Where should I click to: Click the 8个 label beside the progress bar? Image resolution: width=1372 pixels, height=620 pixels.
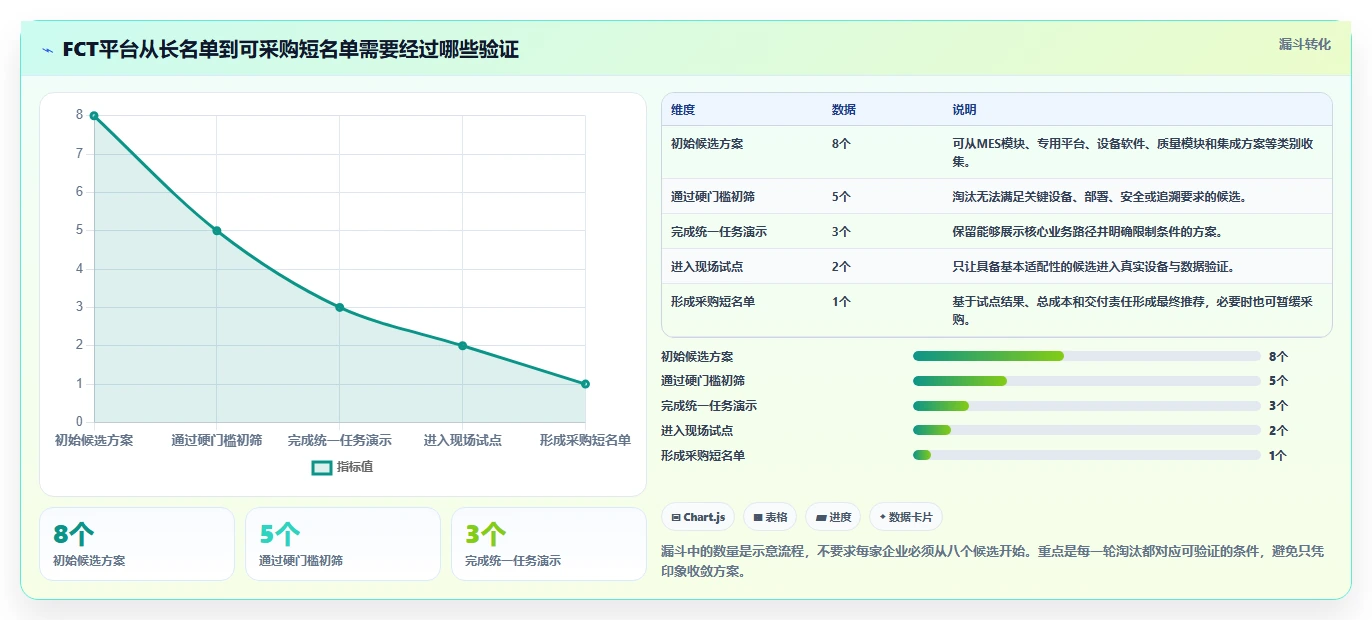(1278, 356)
